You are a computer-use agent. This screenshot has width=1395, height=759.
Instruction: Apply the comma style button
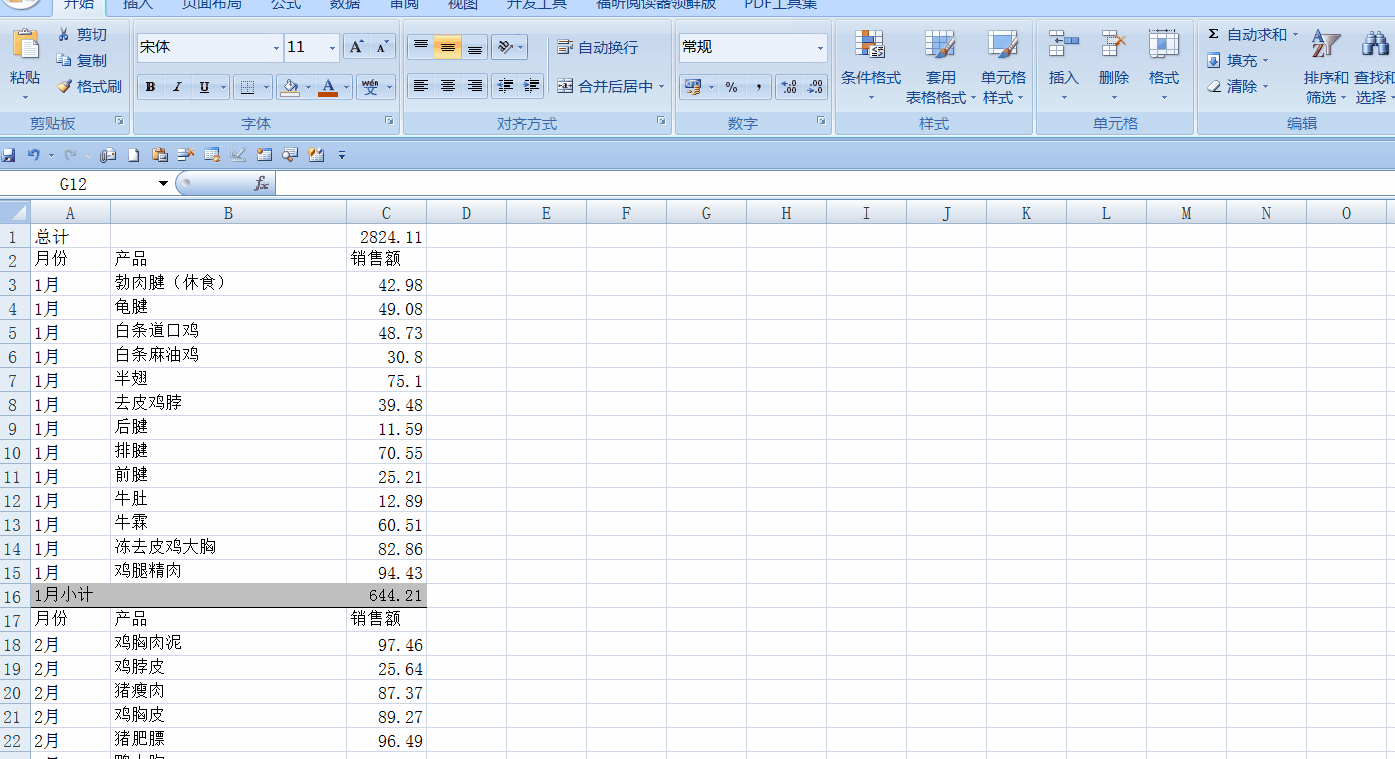tap(759, 87)
